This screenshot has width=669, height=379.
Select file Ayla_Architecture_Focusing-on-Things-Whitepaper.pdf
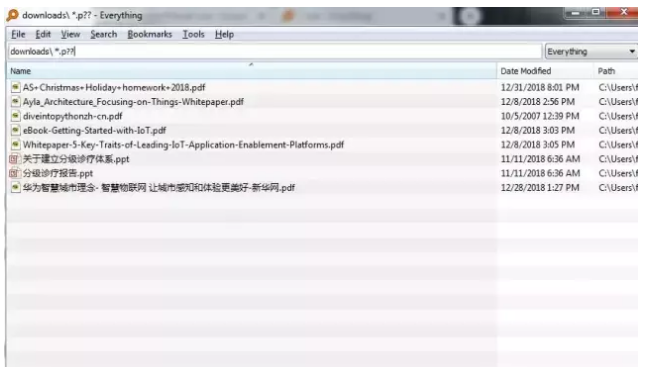point(134,102)
